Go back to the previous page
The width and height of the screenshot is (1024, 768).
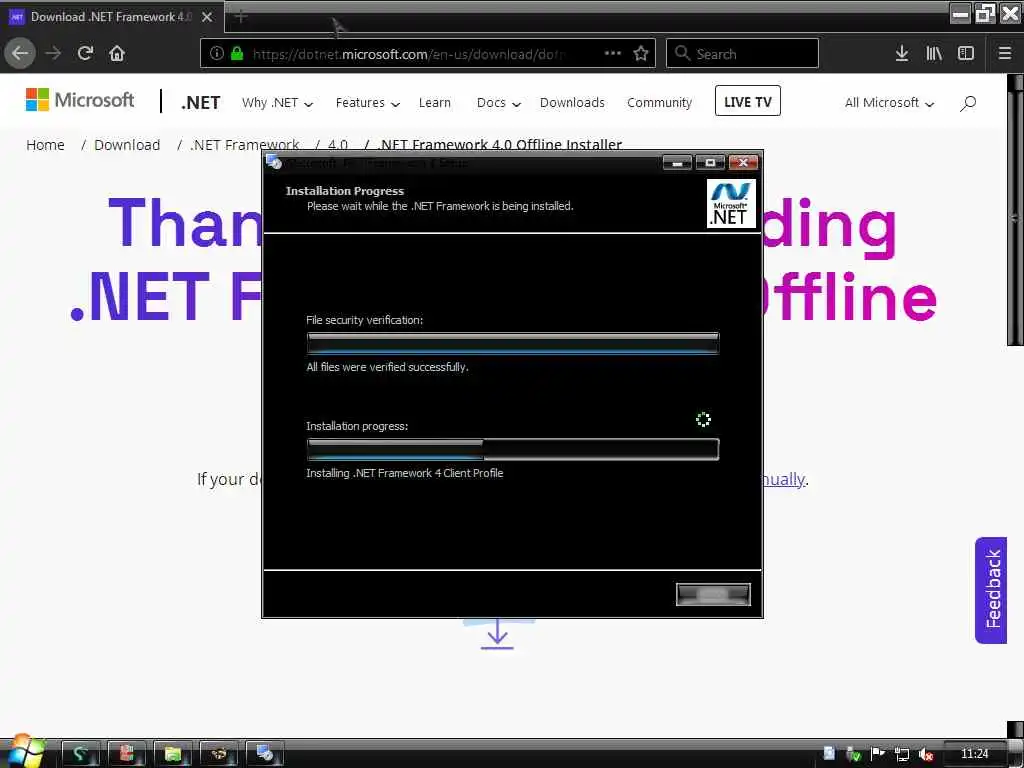20,54
